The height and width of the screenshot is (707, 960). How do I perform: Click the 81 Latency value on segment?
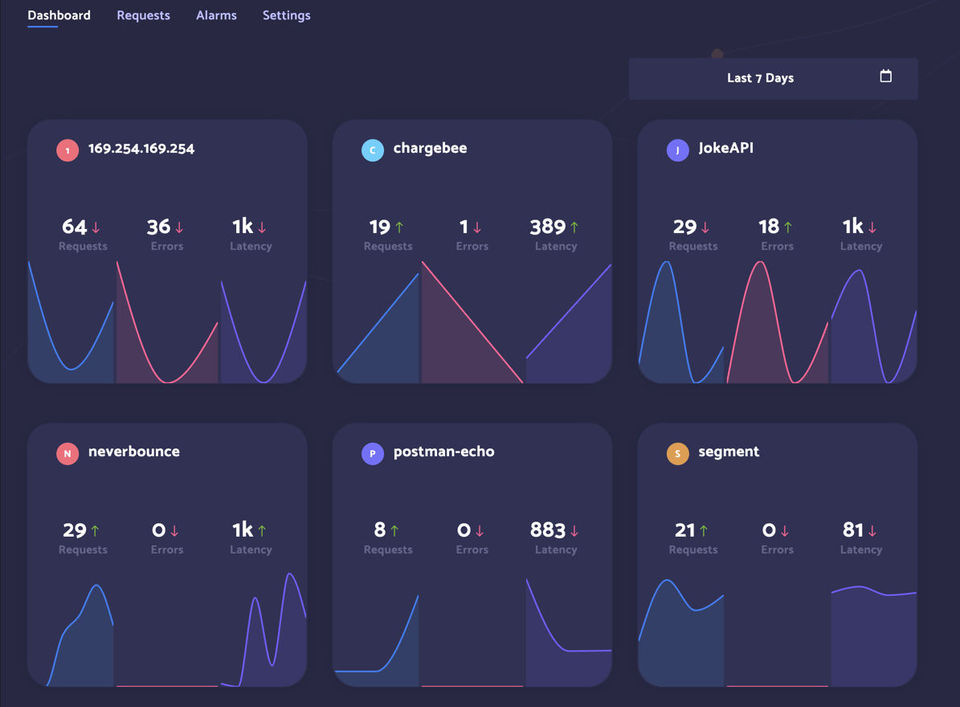(853, 530)
